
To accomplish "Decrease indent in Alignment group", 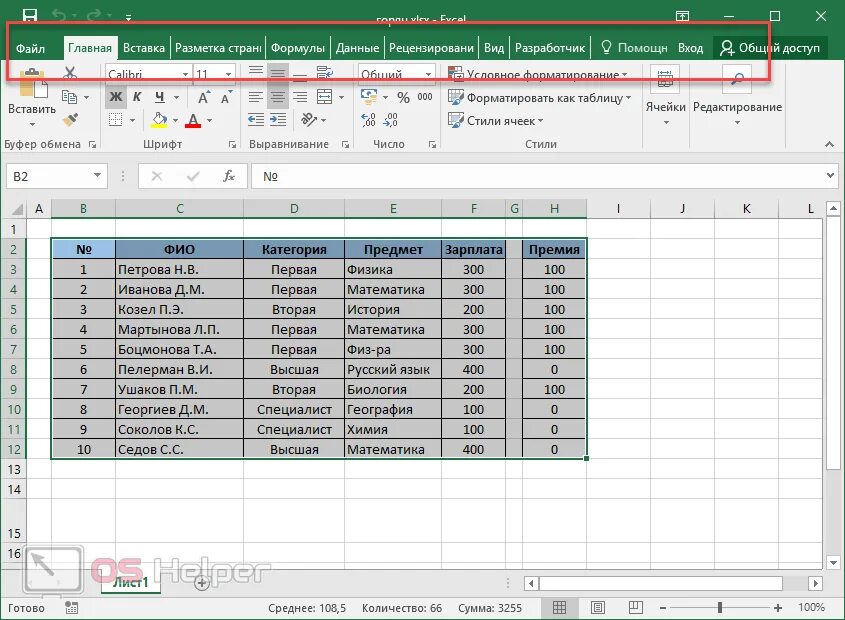I will coord(255,120).
